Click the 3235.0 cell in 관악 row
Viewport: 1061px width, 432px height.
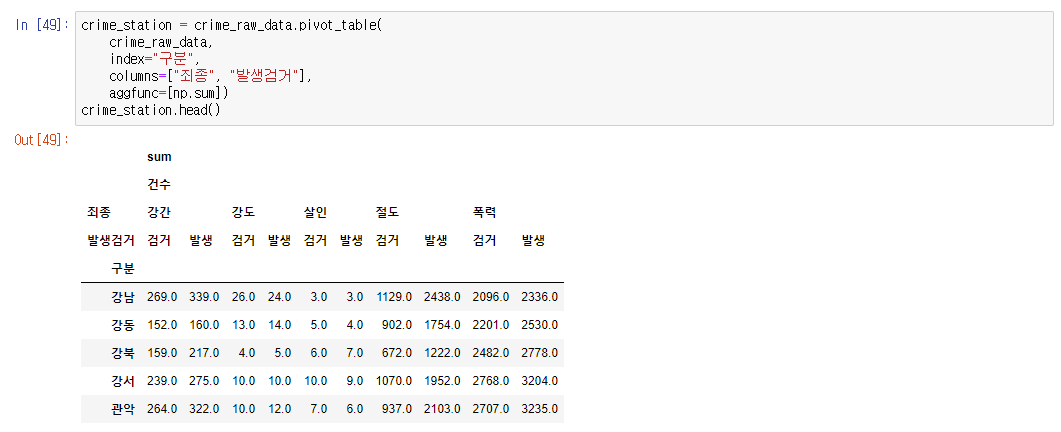539,409
